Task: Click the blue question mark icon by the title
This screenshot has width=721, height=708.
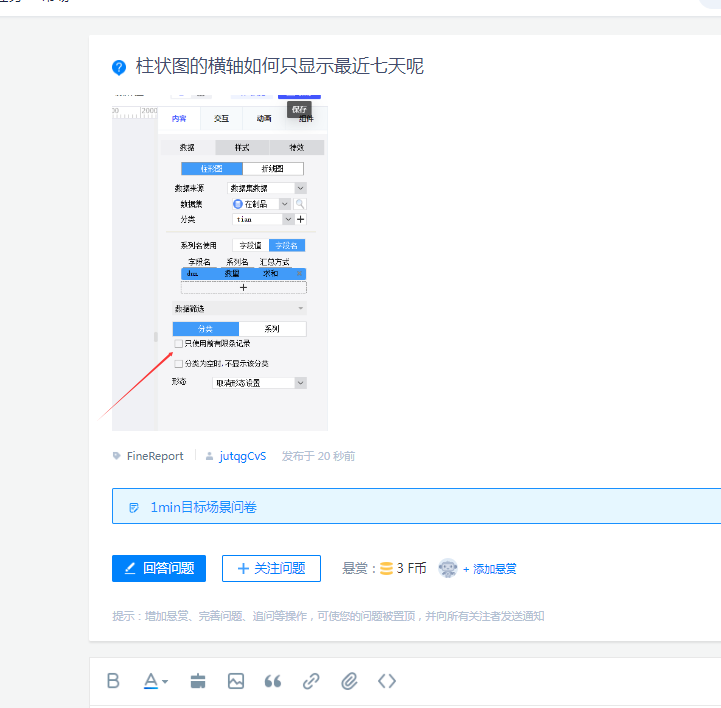Action: pyautogui.click(x=119, y=67)
